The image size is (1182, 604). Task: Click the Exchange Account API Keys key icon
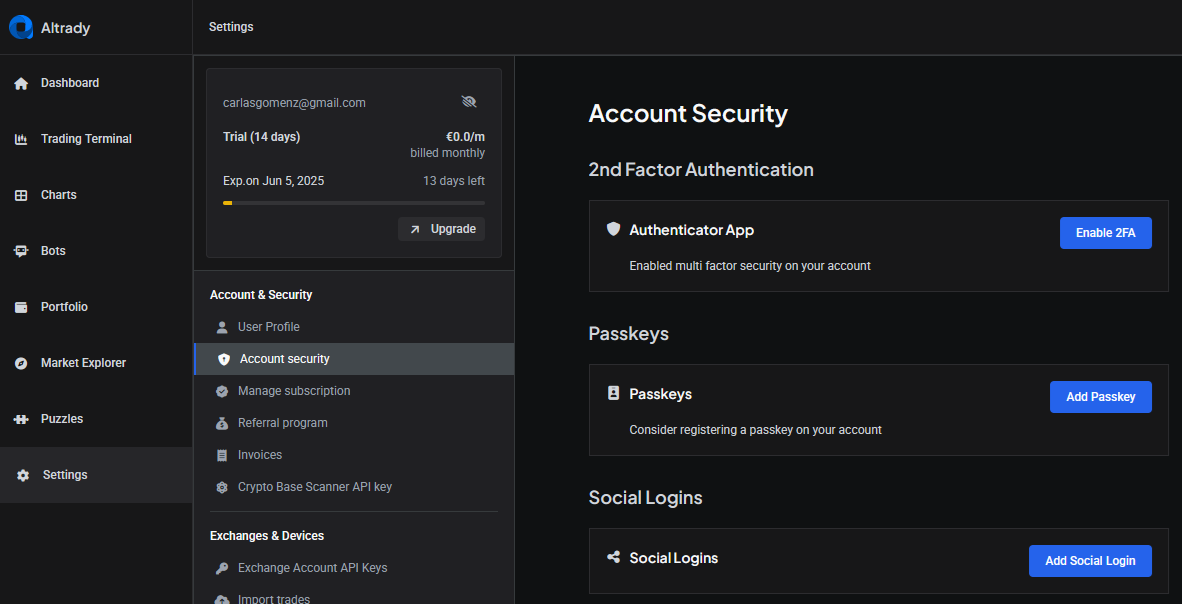[222, 569]
